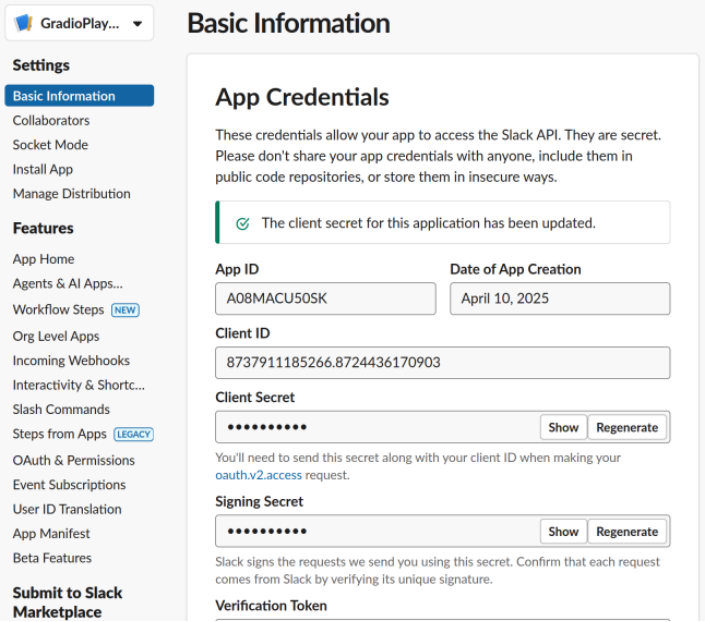Click the GradioPlay app logo icon
Image resolution: width=705 pixels, height=622 pixels.
coord(23,23)
